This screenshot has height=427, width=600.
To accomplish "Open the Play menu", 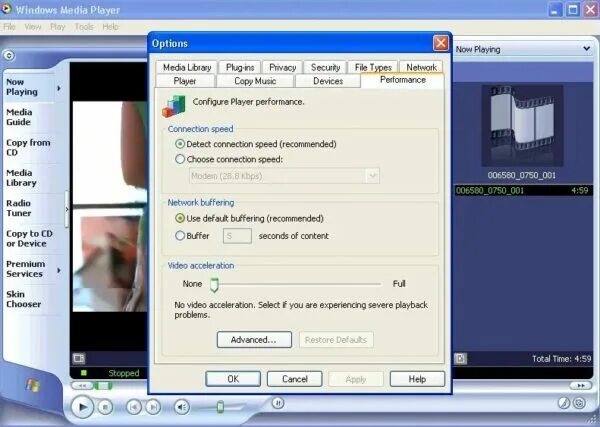I will pyautogui.click(x=58, y=27).
